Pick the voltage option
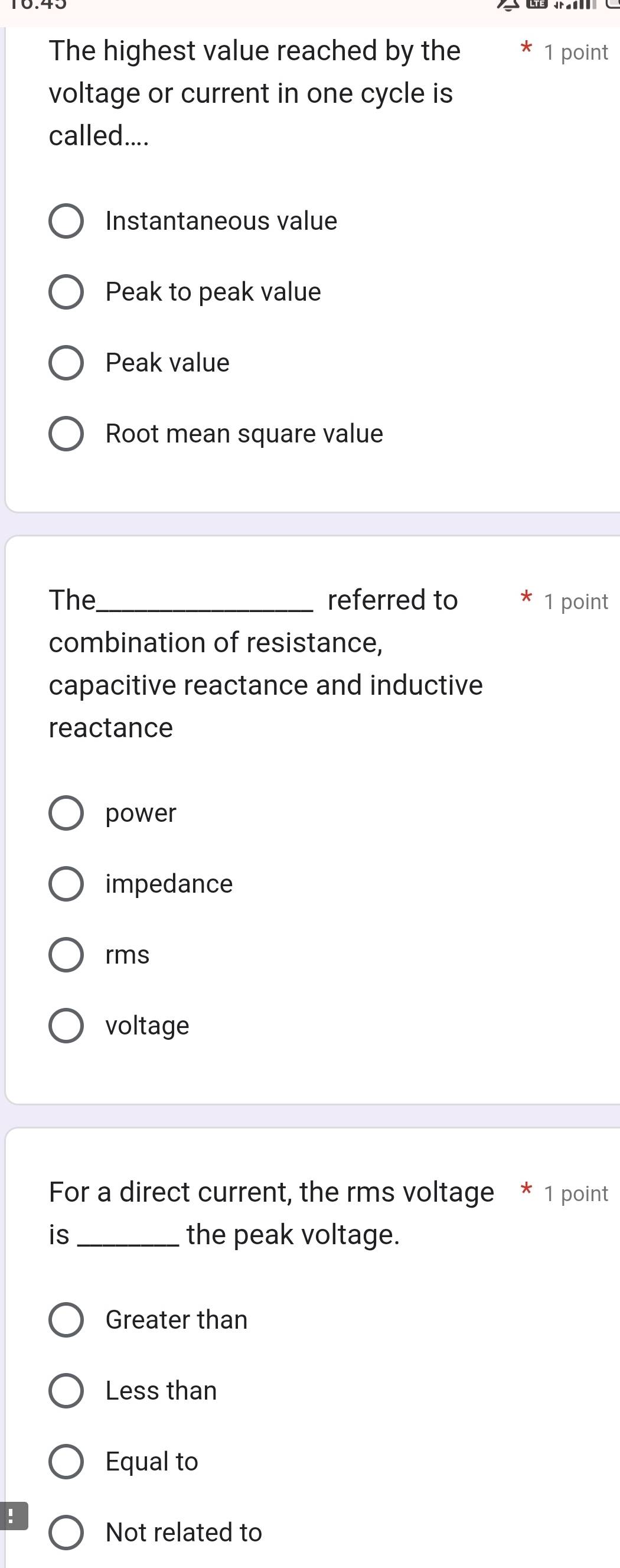 [x=66, y=1026]
